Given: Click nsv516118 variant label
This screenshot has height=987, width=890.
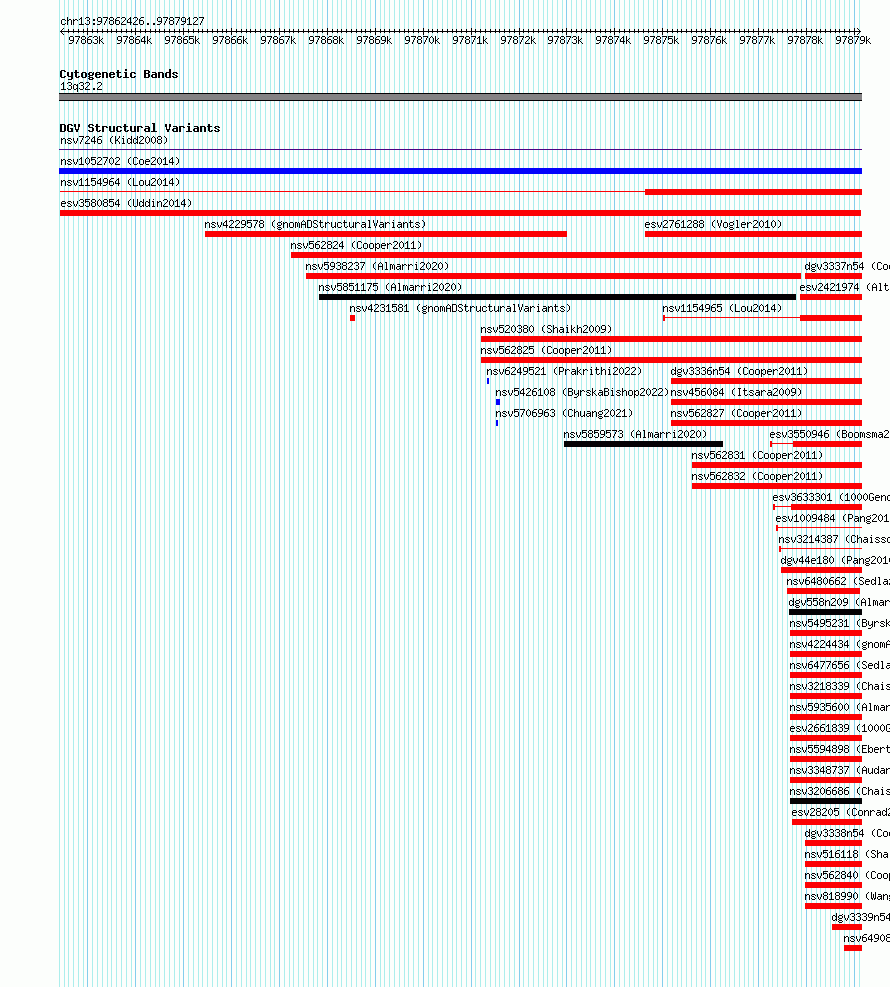Looking at the screenshot, I should (847, 854).
